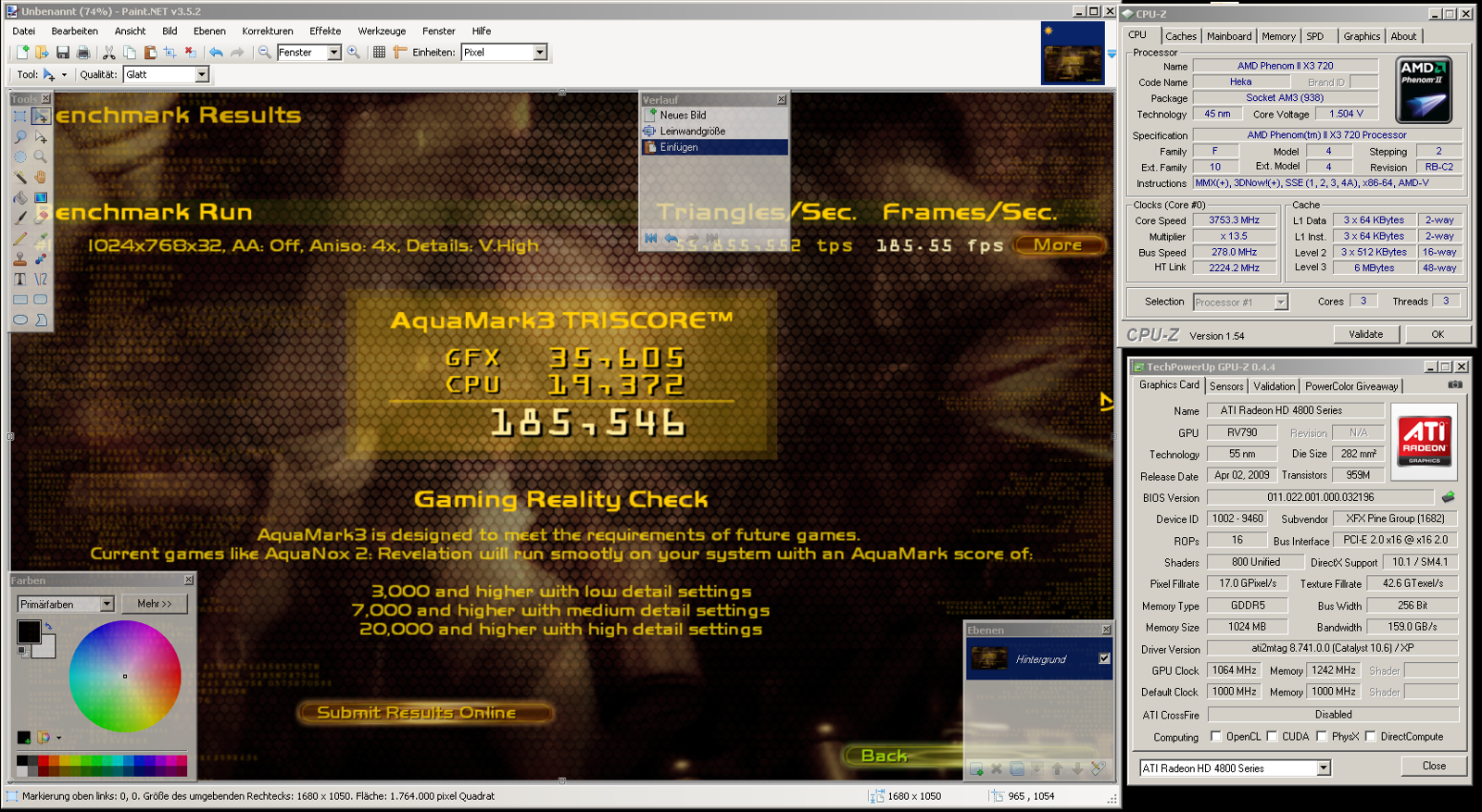Image resolution: width=1482 pixels, height=812 pixels.
Task: Click the BIOS save chip icon in GPU-Z
Action: coord(1448,497)
